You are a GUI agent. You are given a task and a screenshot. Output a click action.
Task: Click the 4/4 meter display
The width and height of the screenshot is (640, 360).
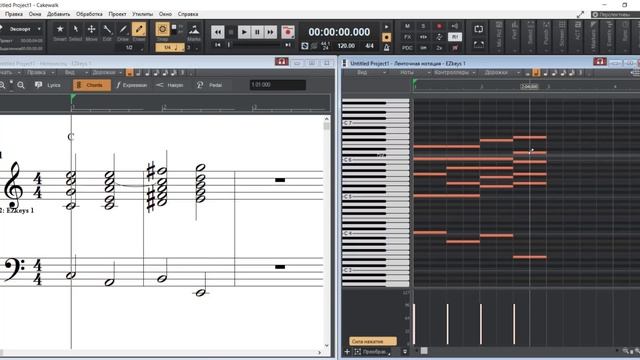pyautogui.click(x=369, y=46)
